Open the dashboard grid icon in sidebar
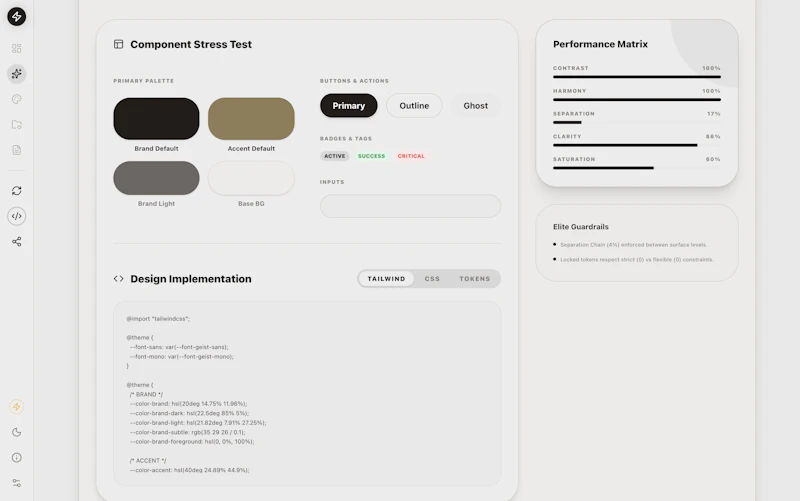Viewport: 800px width, 501px height. pos(17,48)
